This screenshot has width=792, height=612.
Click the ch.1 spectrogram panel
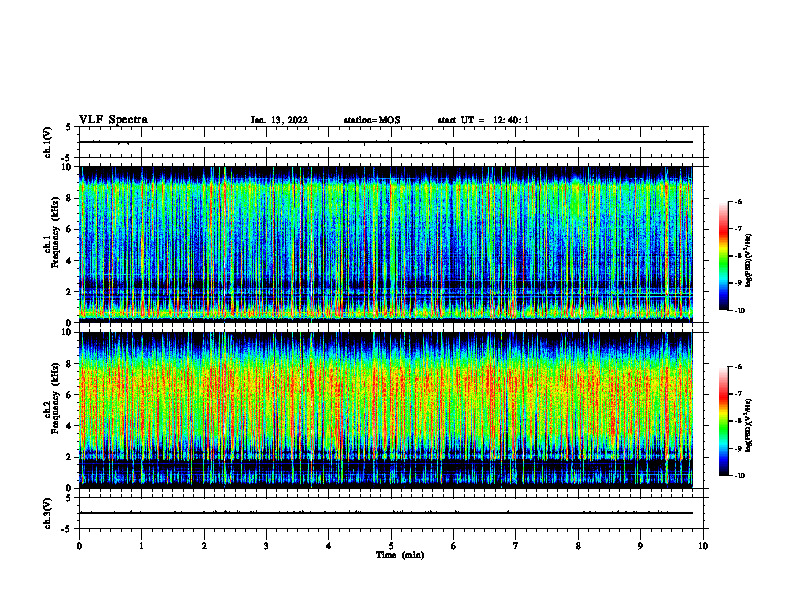[x=386, y=244]
